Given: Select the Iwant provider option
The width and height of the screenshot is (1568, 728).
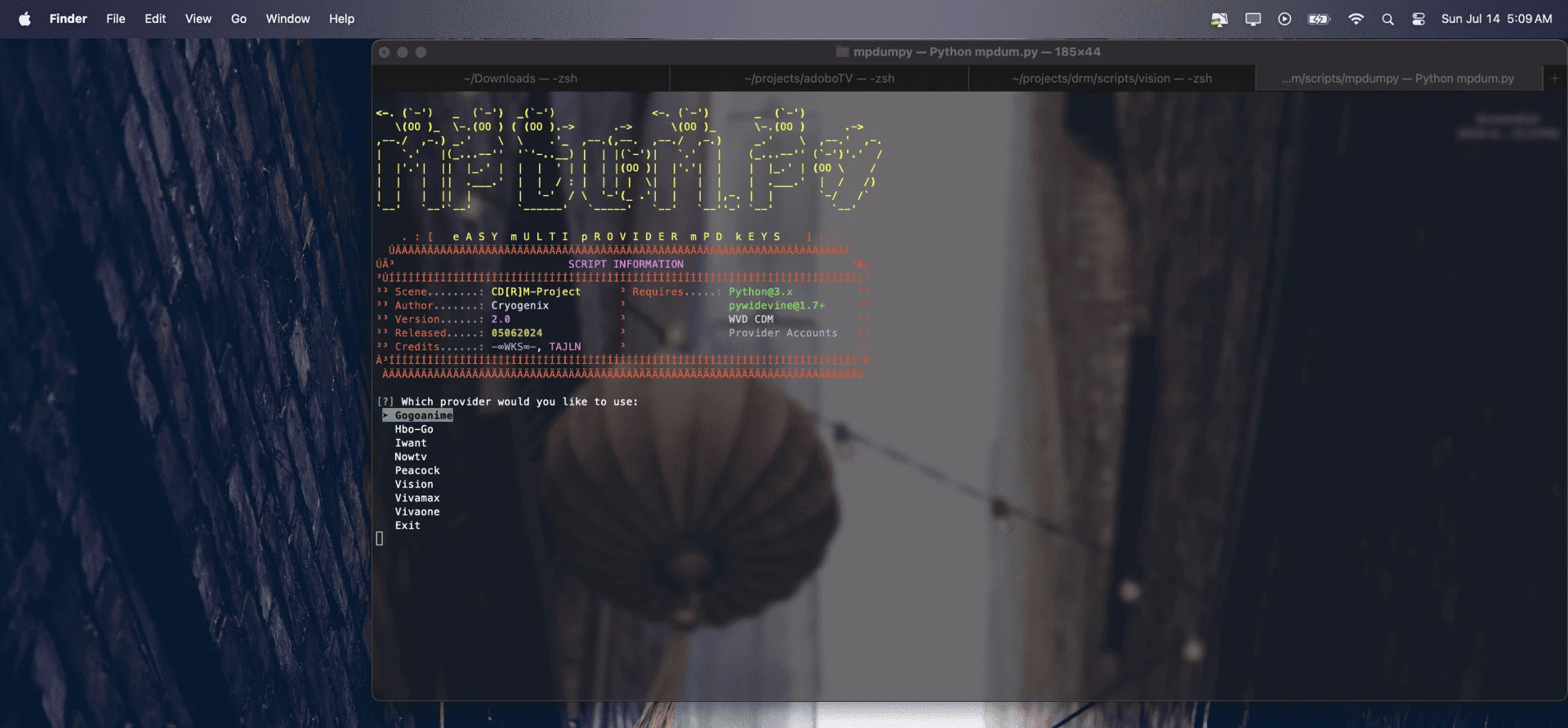Looking at the screenshot, I should (411, 443).
